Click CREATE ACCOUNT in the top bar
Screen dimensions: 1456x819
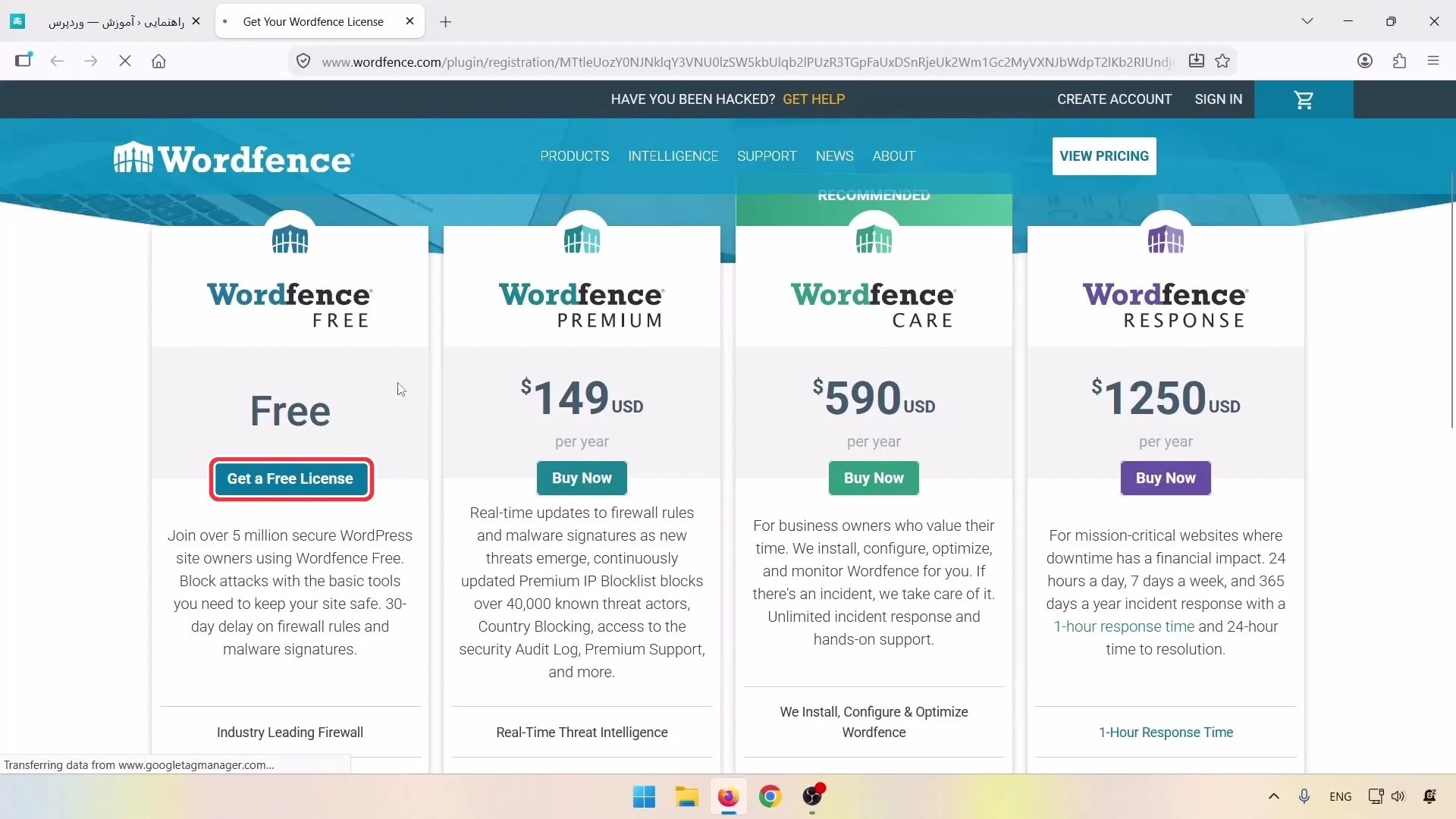pyautogui.click(x=1114, y=99)
